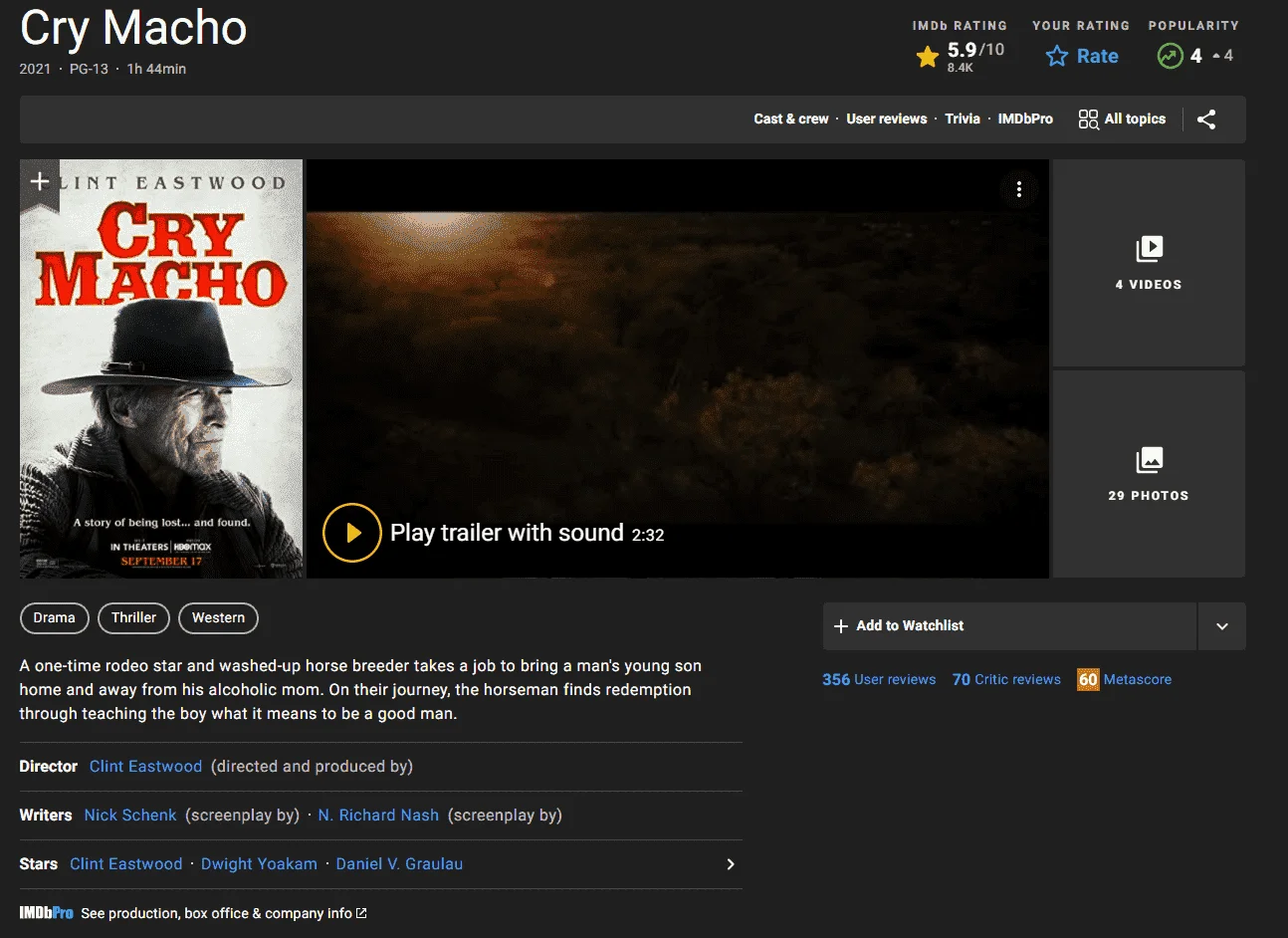Image resolution: width=1288 pixels, height=938 pixels.
Task: Open Dwight Yoakam's page
Action: (x=259, y=864)
